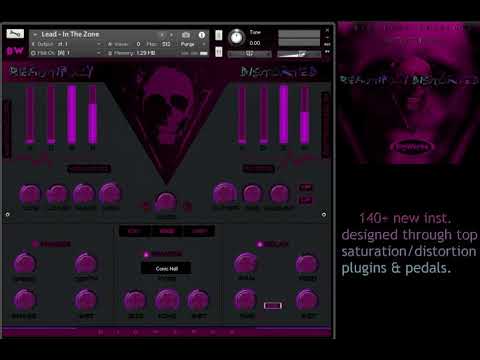Click the center knob below the skull triangle

coord(166,202)
